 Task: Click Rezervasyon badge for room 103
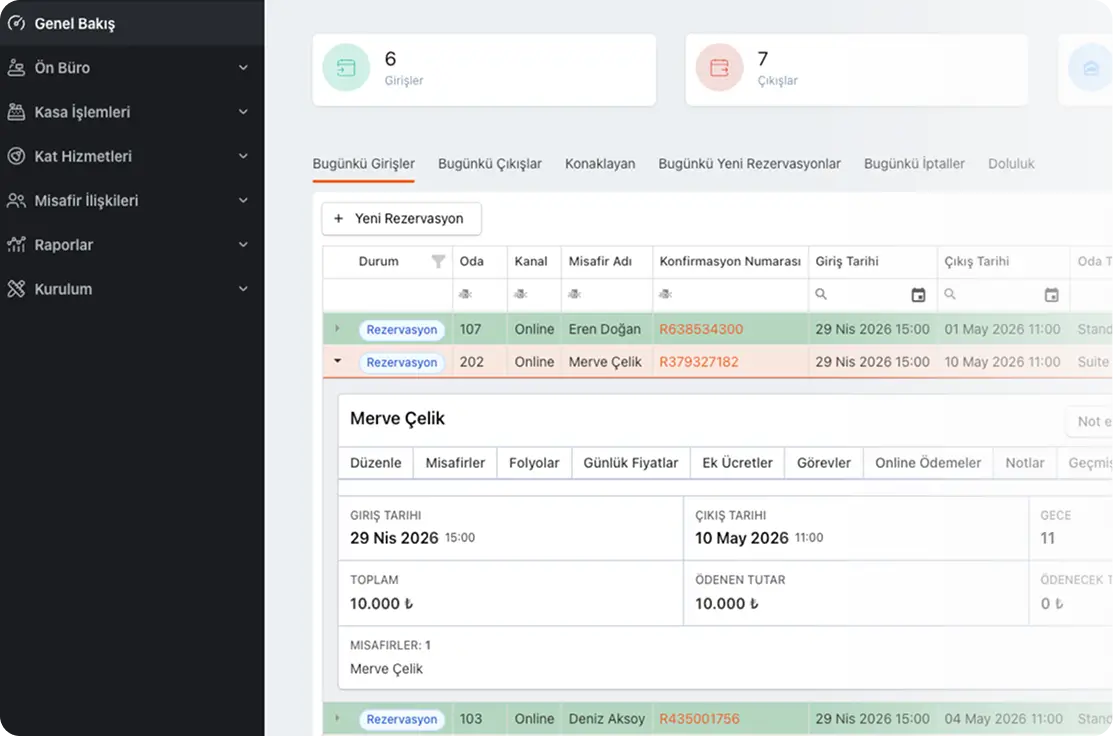(402, 719)
